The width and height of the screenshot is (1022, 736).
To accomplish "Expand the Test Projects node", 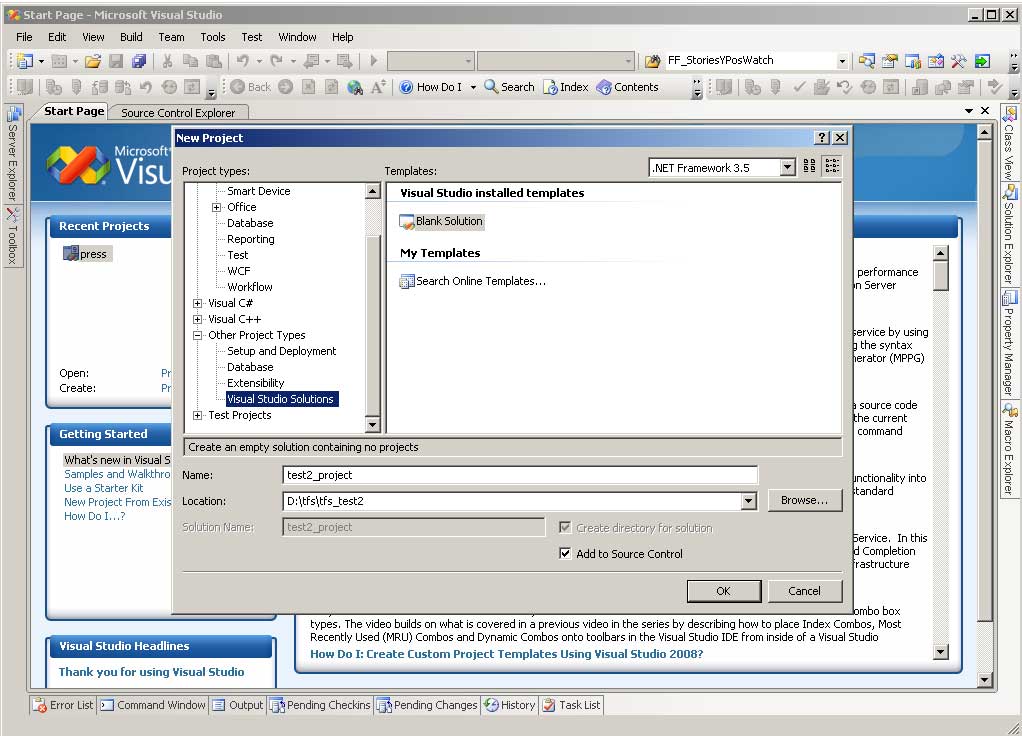I will tap(197, 415).
